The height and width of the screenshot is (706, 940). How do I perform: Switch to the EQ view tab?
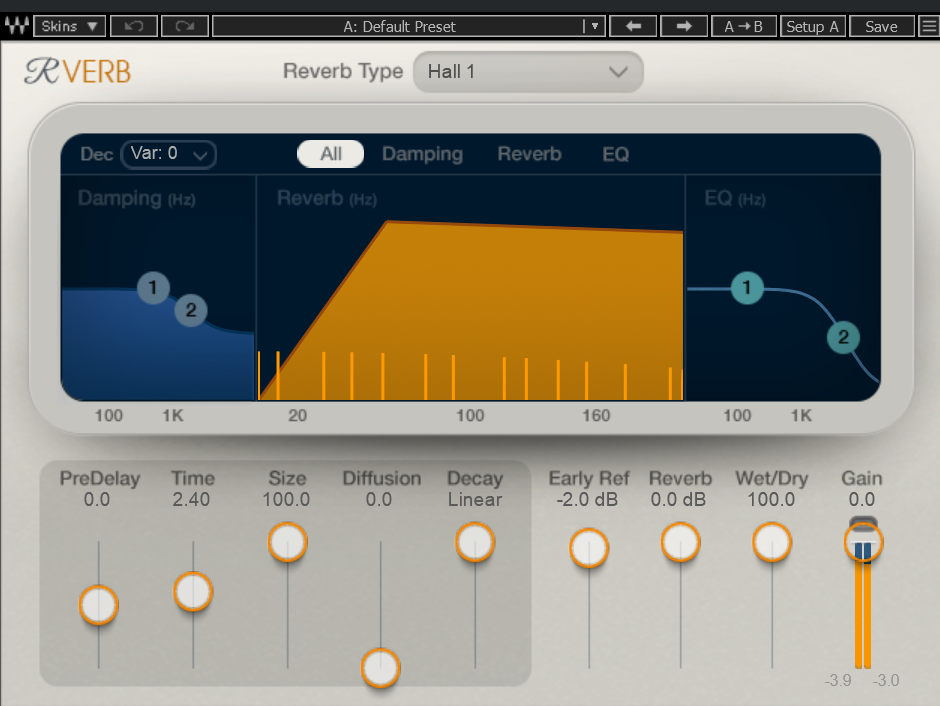(x=616, y=154)
